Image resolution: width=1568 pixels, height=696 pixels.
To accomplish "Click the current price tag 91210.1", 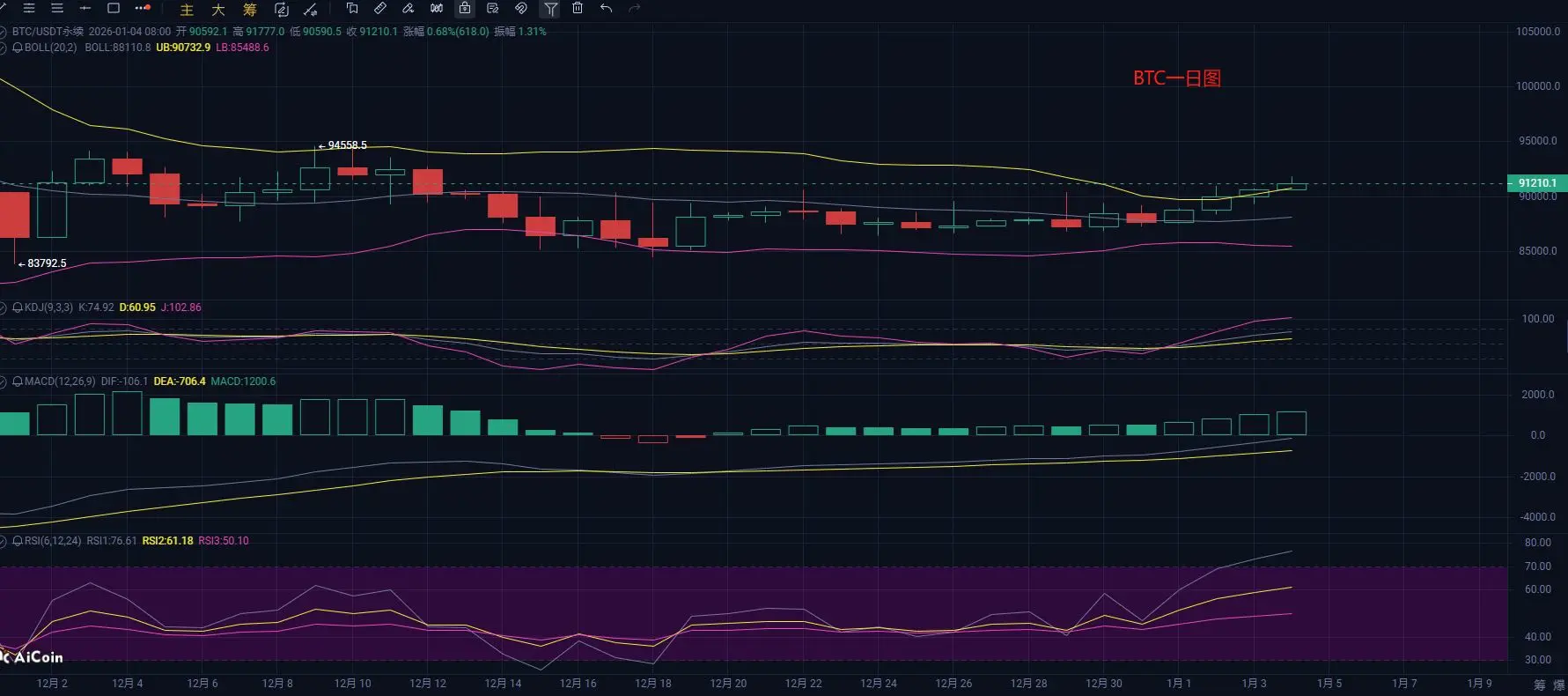I will tap(1537, 183).
